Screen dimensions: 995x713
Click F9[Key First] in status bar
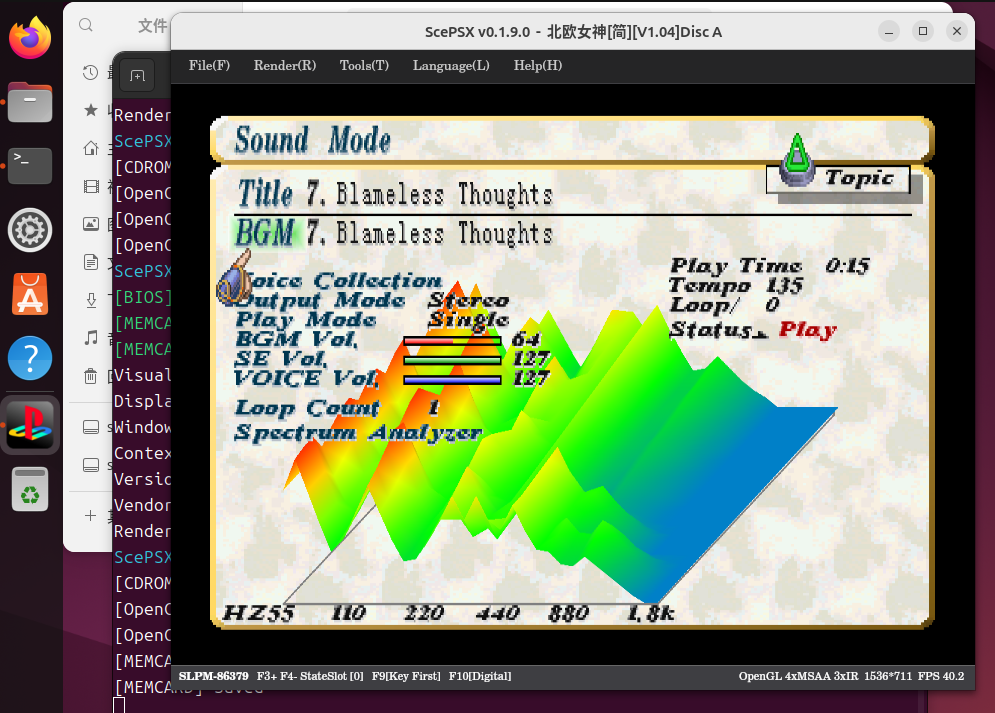click(406, 676)
